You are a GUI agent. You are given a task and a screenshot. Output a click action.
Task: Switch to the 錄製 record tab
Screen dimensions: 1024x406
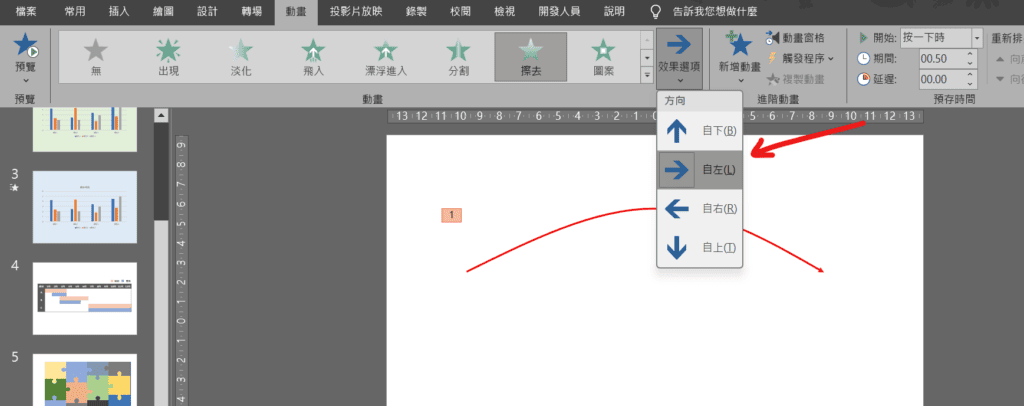point(415,12)
